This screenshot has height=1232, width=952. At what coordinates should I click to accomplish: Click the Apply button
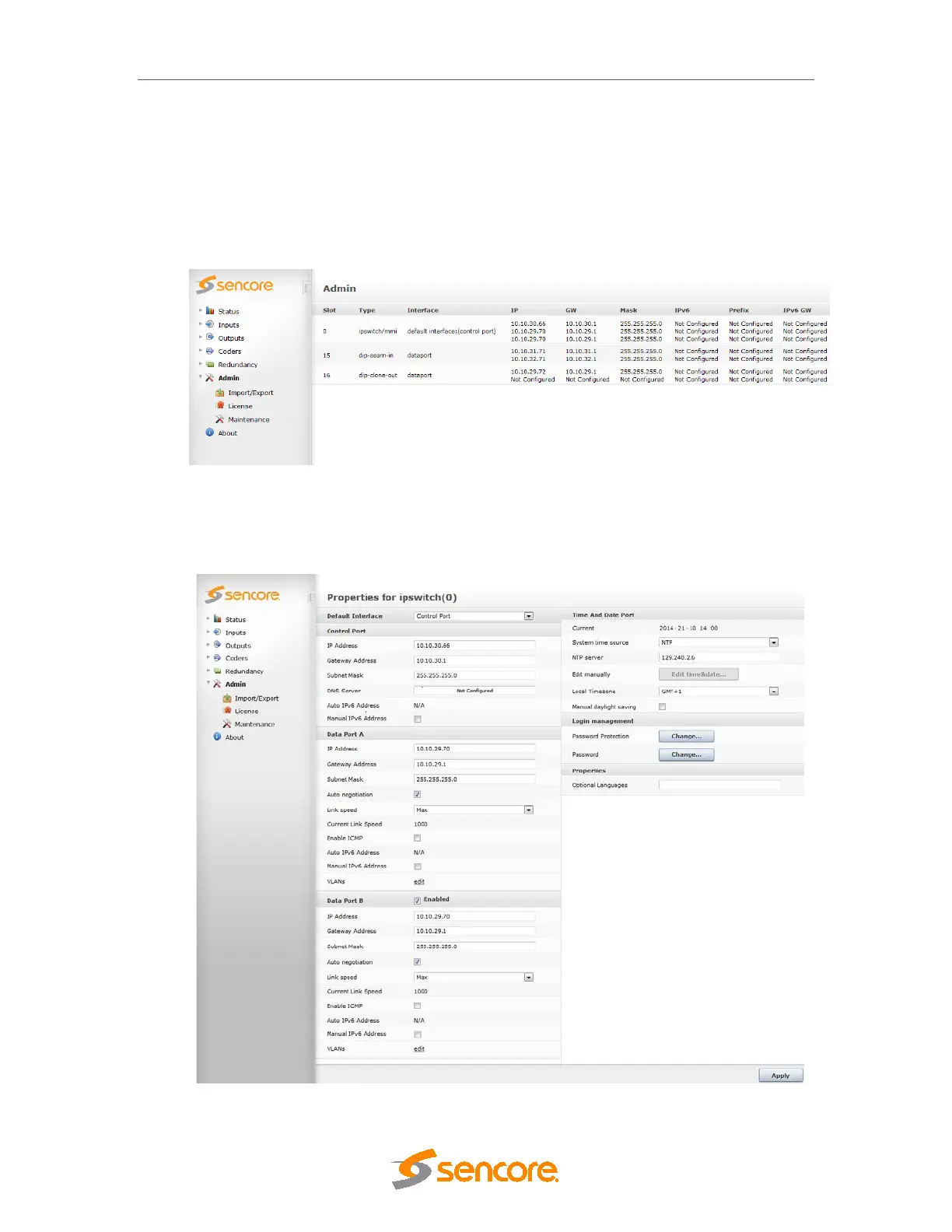(x=781, y=1076)
